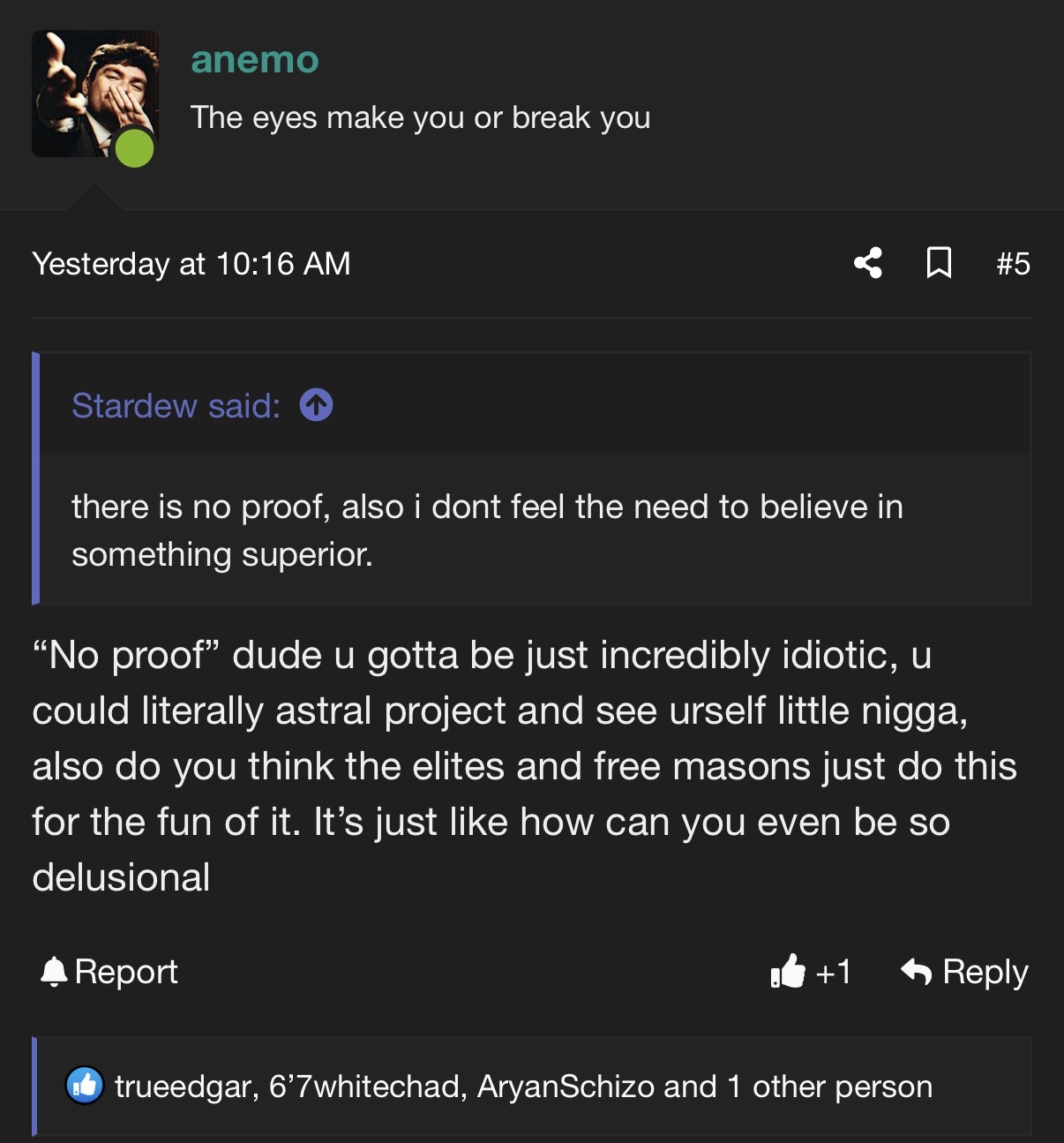Image resolution: width=1064 pixels, height=1143 pixels.
Task: Click the Yesterday at 10:16 AM timestamp
Action: tap(191, 264)
